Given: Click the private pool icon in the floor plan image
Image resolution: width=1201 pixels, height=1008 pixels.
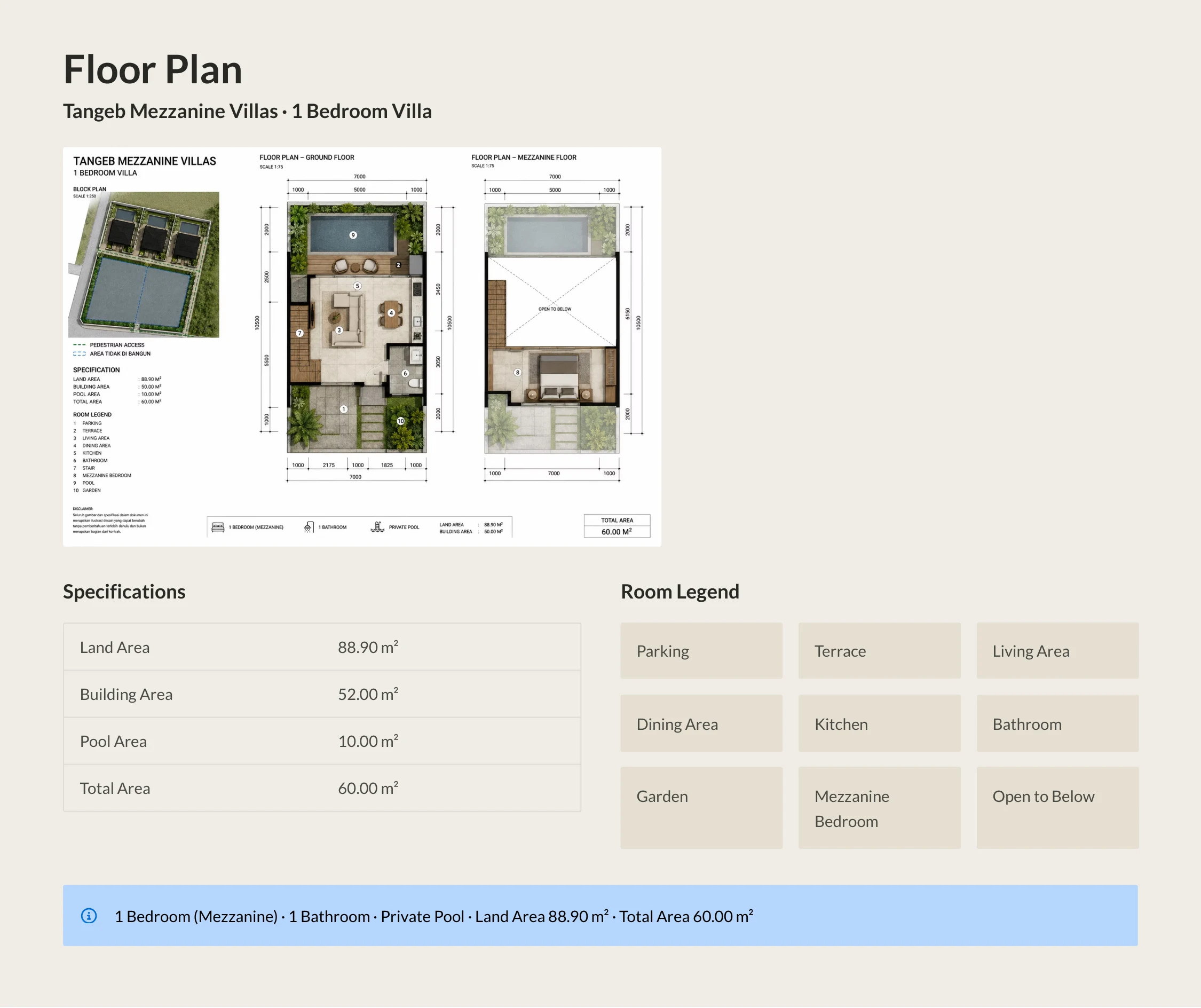Looking at the screenshot, I should pyautogui.click(x=377, y=527).
